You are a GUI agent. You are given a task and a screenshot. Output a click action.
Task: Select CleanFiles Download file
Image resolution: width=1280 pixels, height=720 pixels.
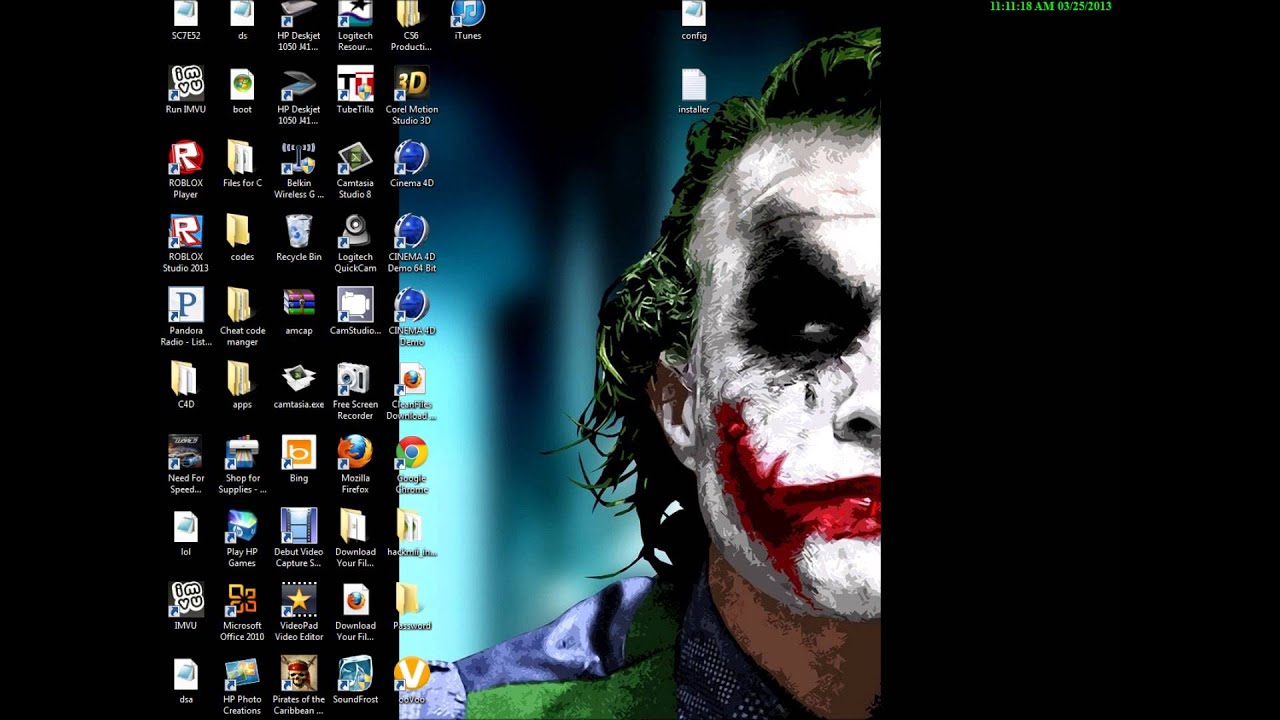[x=412, y=391]
